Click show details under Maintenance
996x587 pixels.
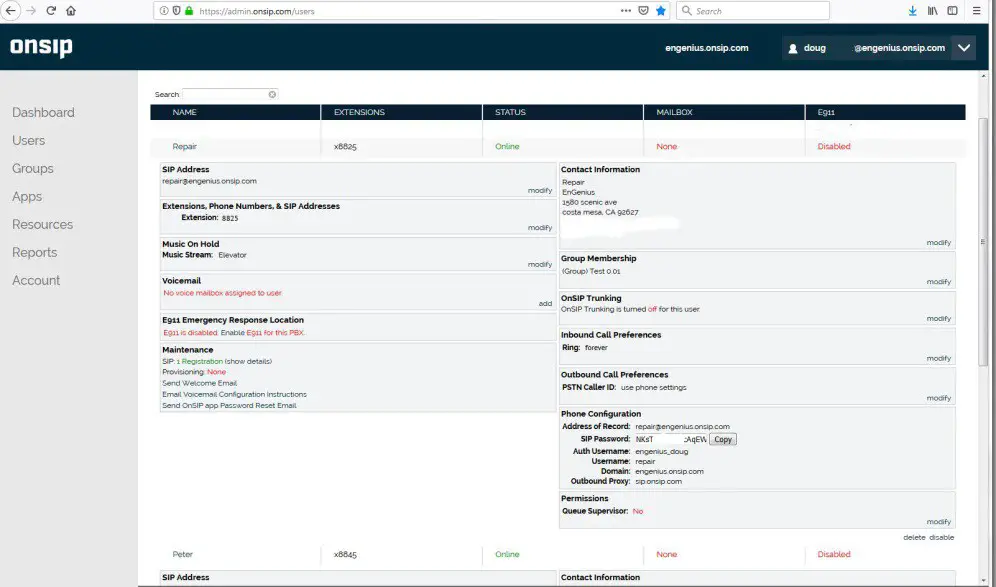click(x=248, y=361)
